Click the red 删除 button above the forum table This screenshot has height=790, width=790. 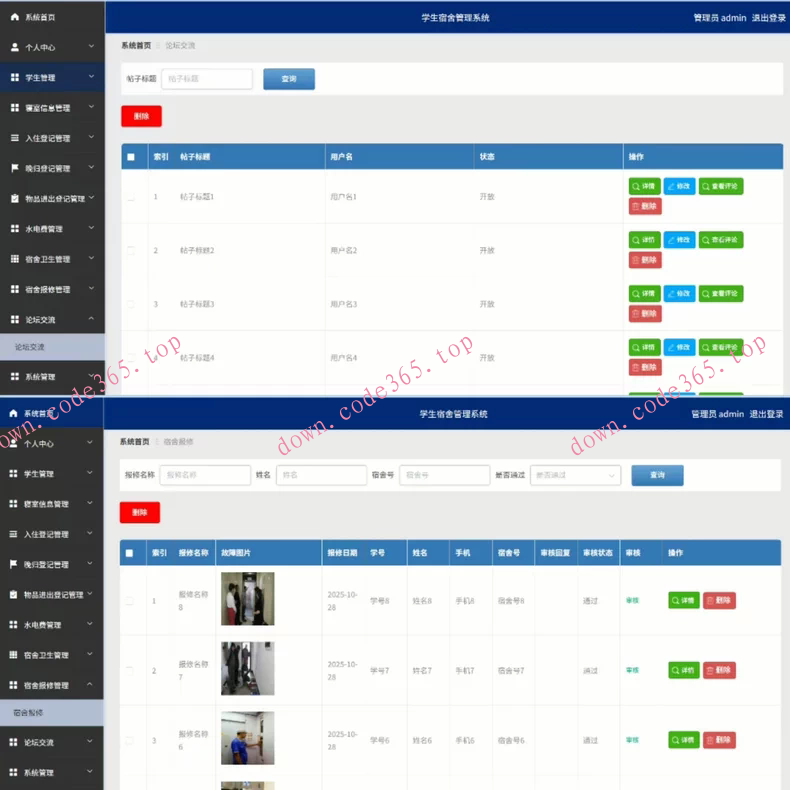[x=142, y=116]
